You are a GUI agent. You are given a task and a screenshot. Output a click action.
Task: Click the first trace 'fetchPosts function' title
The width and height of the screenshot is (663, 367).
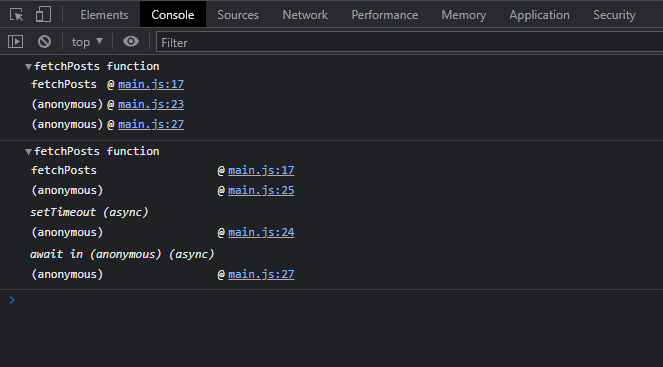coord(97,66)
